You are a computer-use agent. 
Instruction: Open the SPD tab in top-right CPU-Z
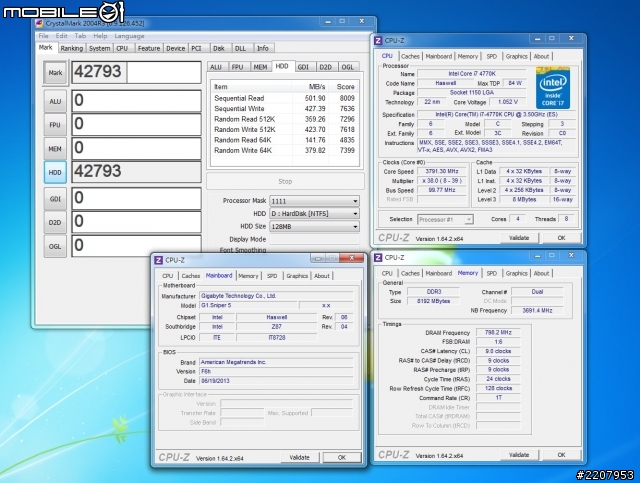coord(491,56)
